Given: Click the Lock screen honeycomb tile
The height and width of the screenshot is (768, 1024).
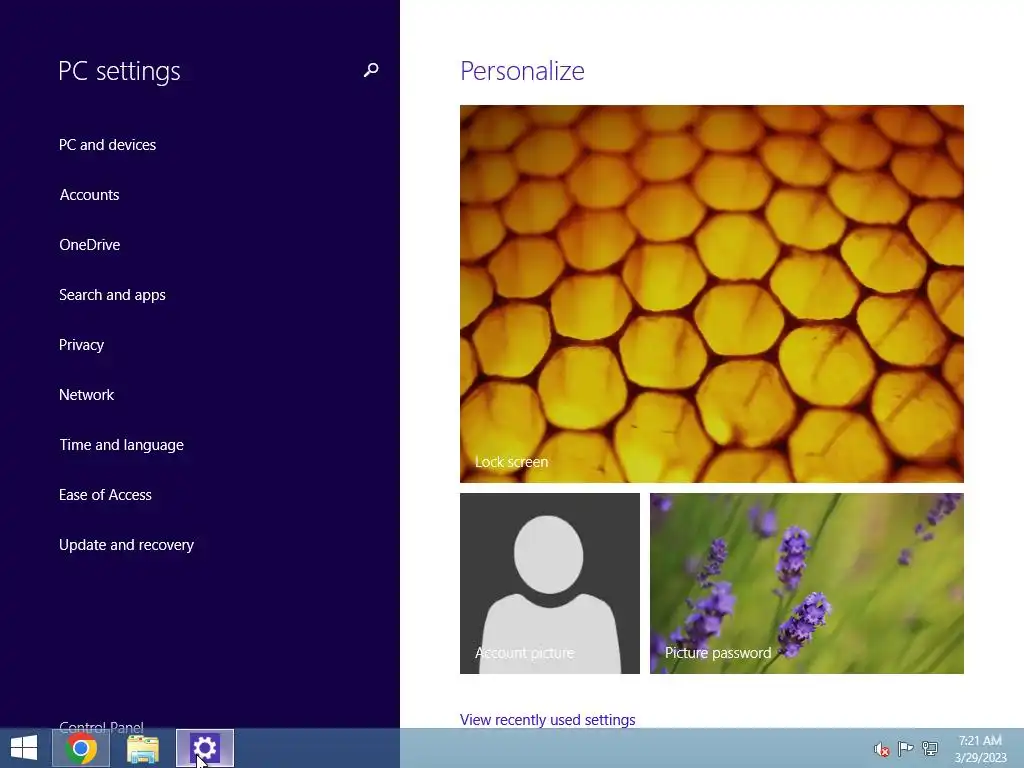Looking at the screenshot, I should pos(711,294).
